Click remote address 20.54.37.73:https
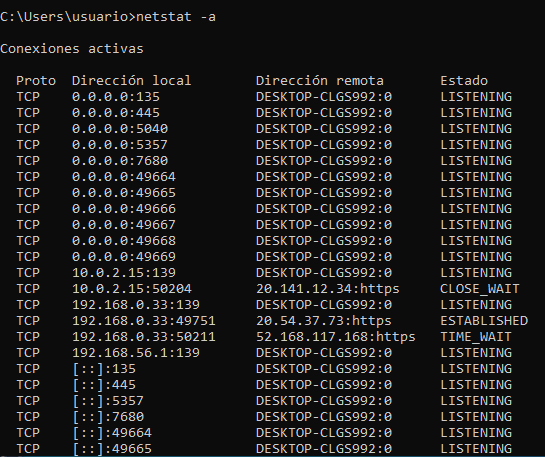This screenshot has height=457, width=545. [324, 320]
